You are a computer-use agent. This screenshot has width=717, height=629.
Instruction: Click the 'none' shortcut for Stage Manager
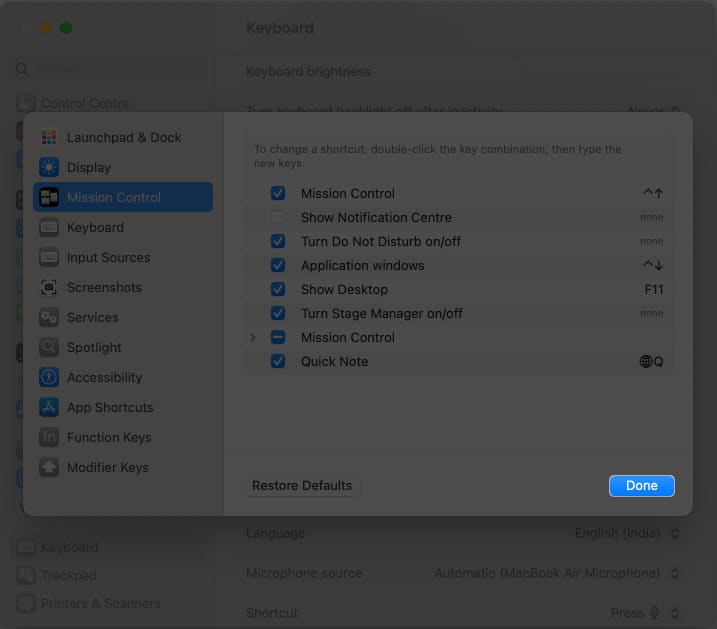tap(652, 313)
